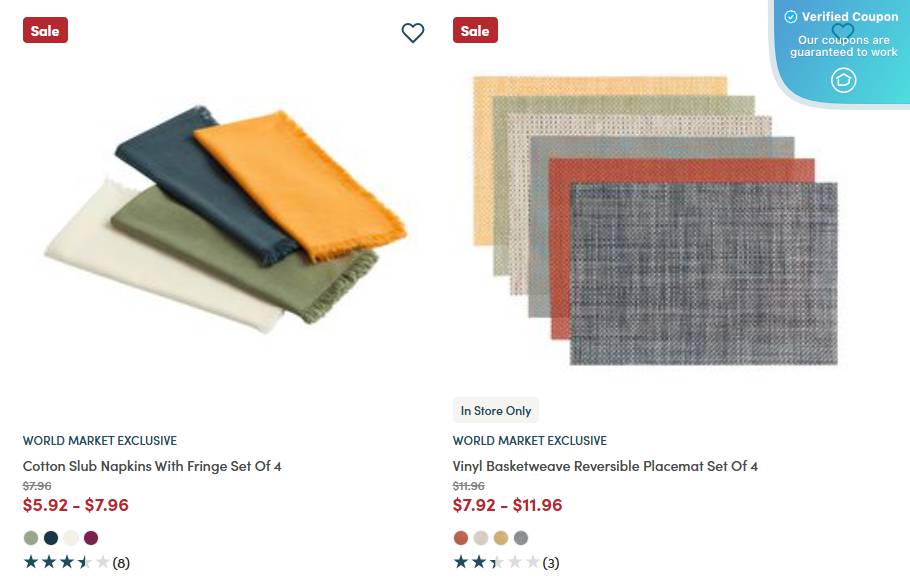Image resolution: width=910 pixels, height=578 pixels.
Task: Click the house icon in coupon badge
Action: pyautogui.click(x=843, y=80)
